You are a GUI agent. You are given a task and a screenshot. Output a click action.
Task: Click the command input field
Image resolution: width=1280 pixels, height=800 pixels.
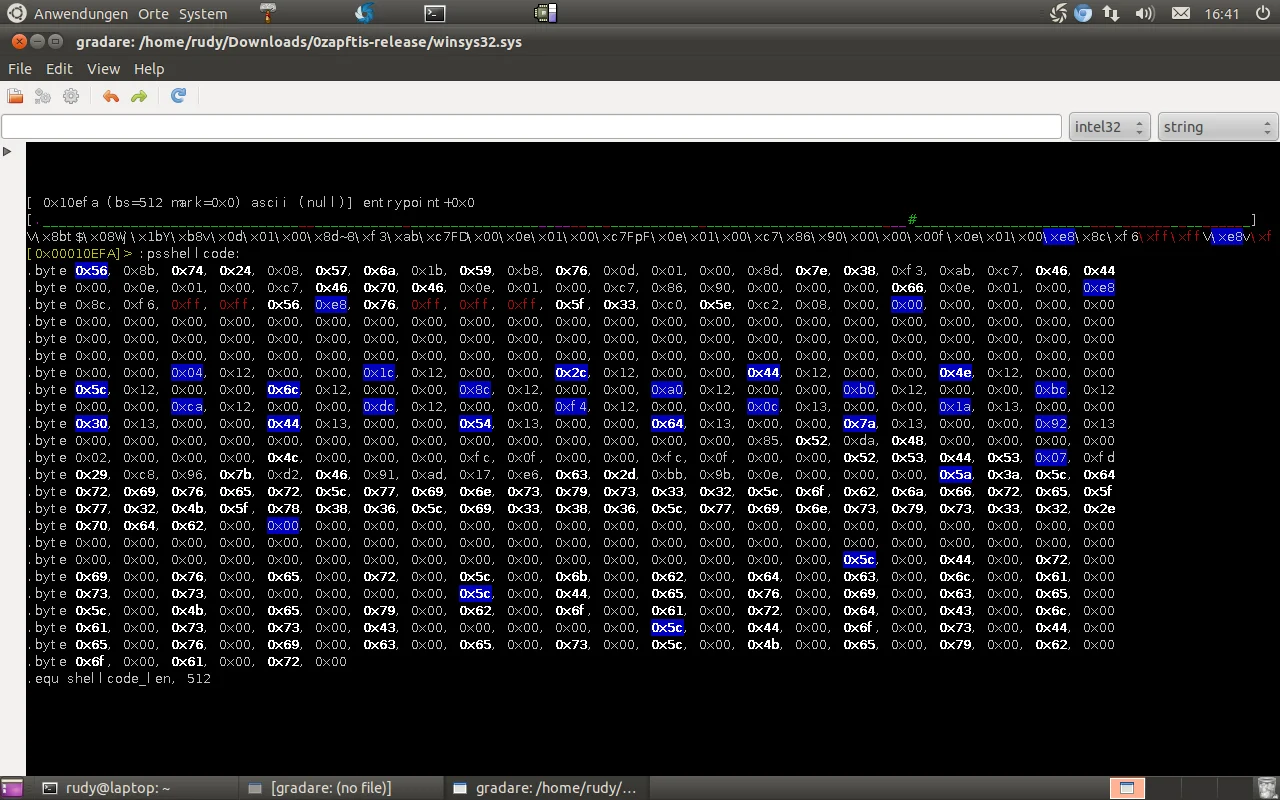(x=531, y=127)
